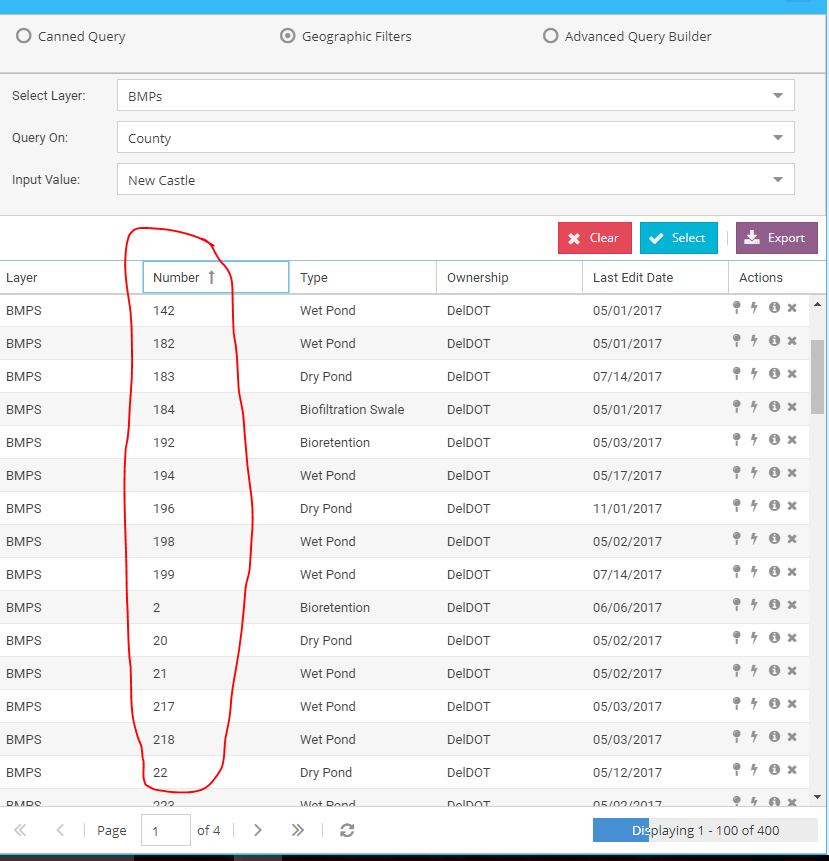Image resolution: width=829 pixels, height=861 pixels.
Task: Show info for BMP number 21
Action: point(774,670)
